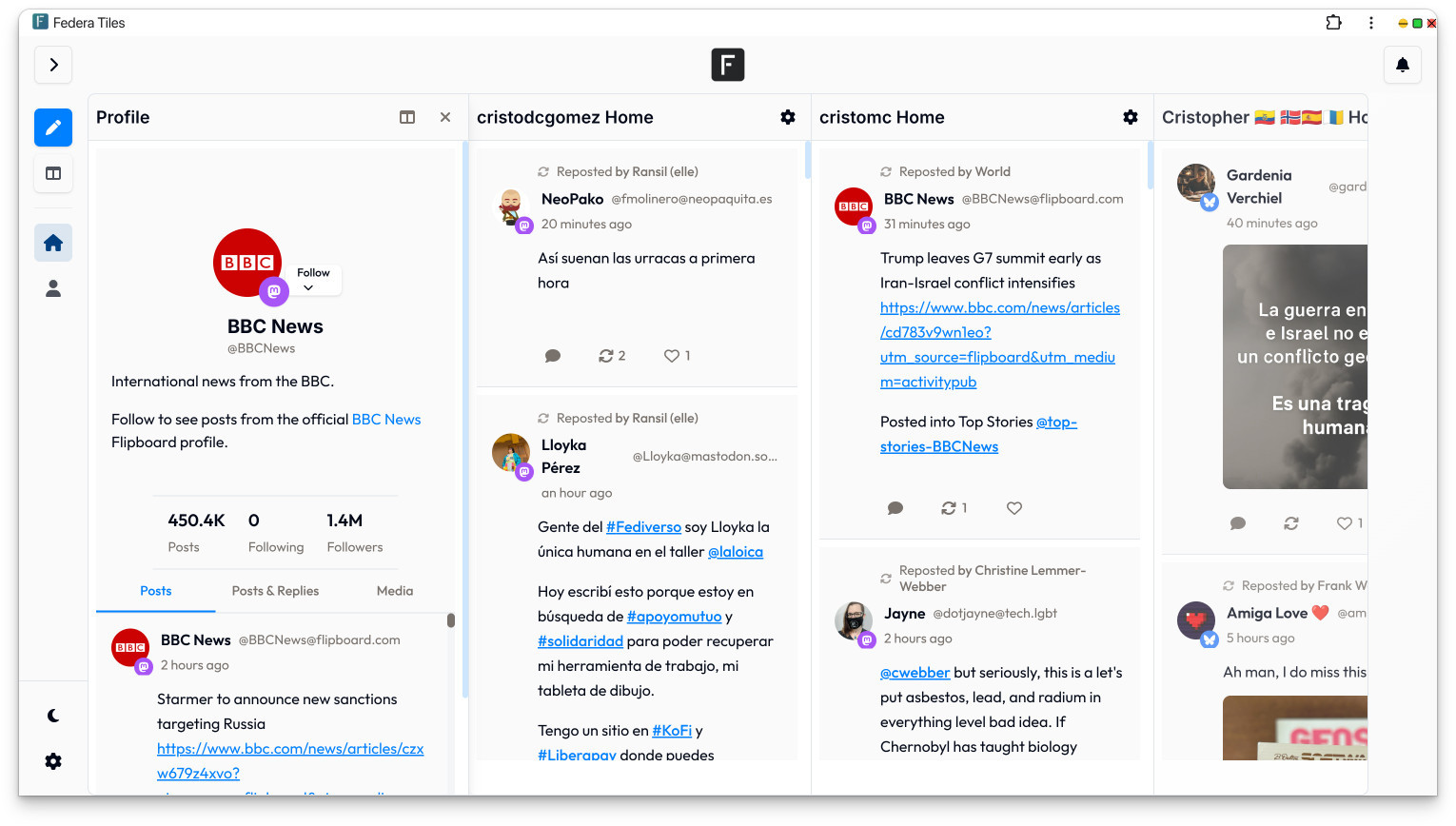
Task: Open the BBC News link in bio
Action: [386, 420]
